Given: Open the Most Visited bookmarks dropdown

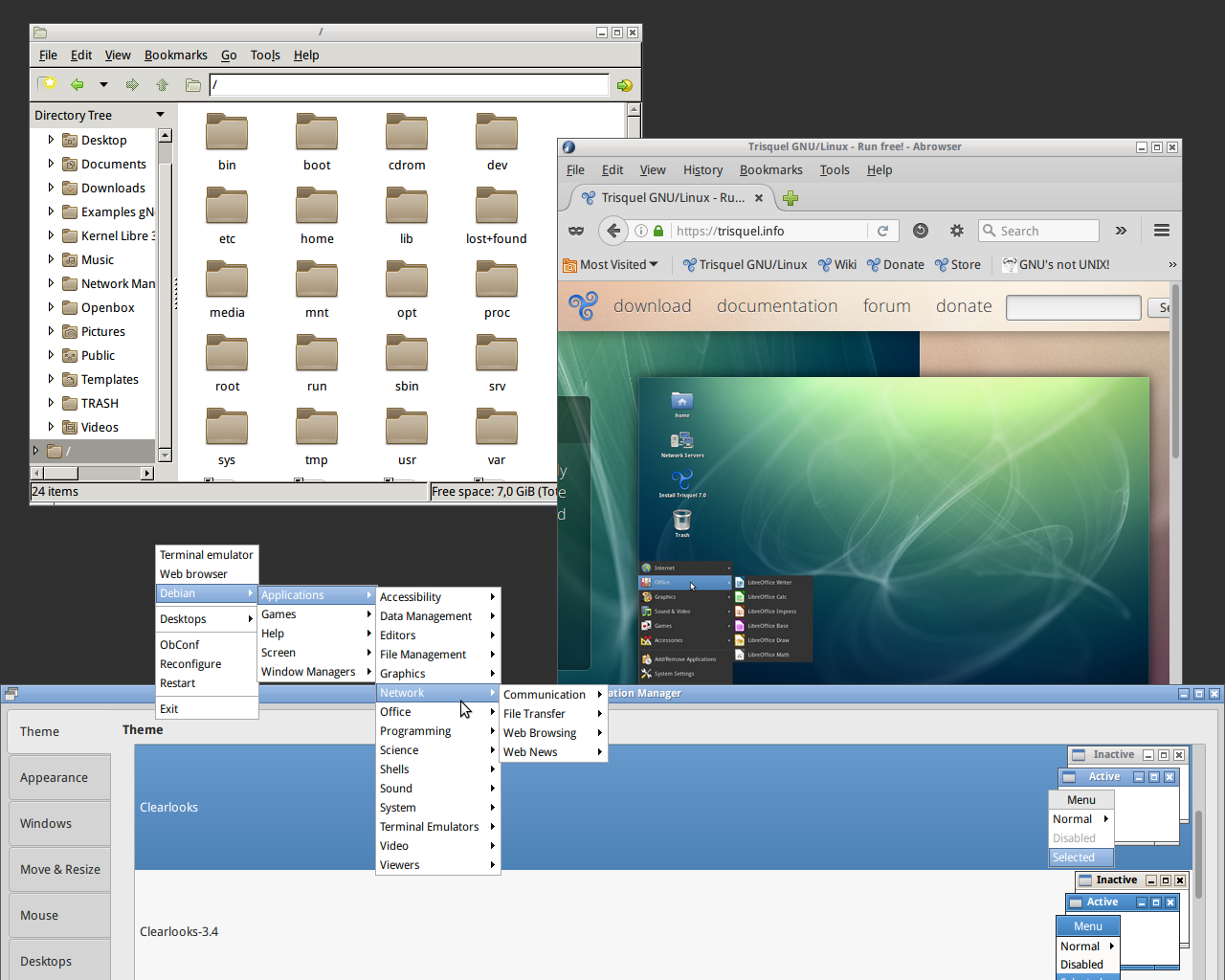Looking at the screenshot, I should pos(611,265).
